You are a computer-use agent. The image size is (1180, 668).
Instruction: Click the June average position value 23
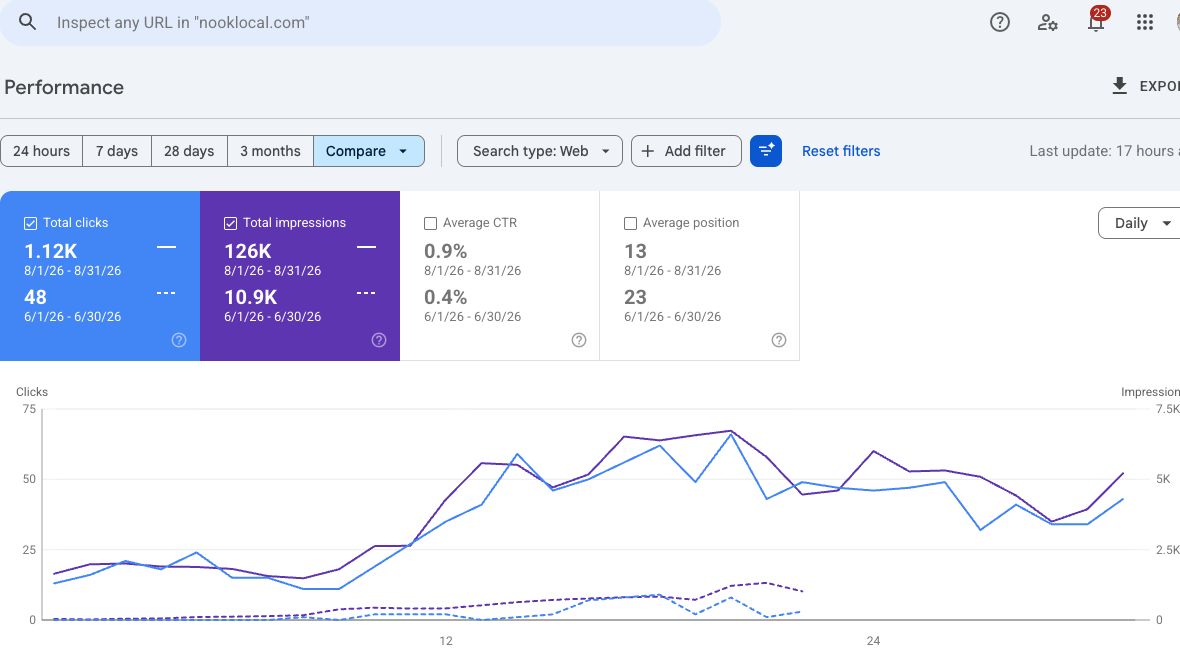[635, 297]
